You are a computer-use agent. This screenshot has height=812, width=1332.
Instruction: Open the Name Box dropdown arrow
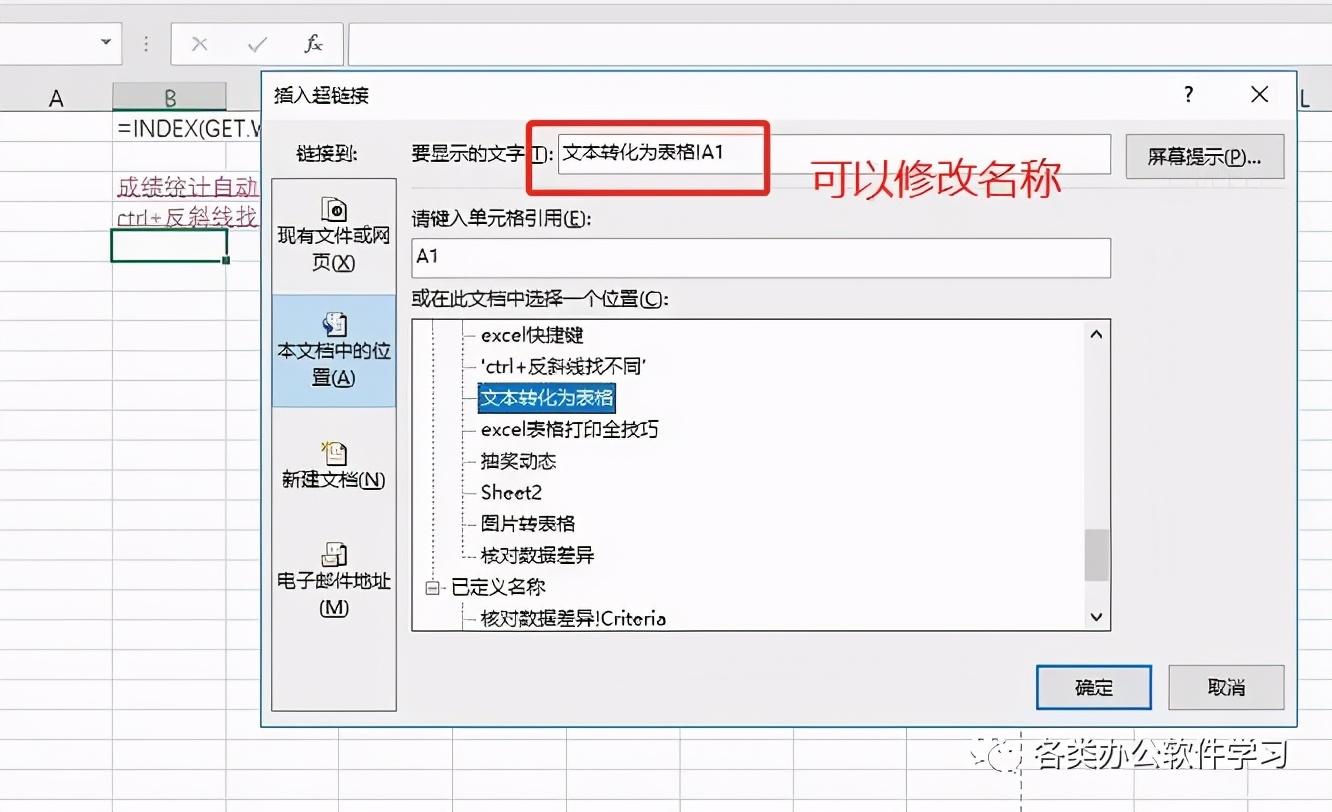pos(105,43)
